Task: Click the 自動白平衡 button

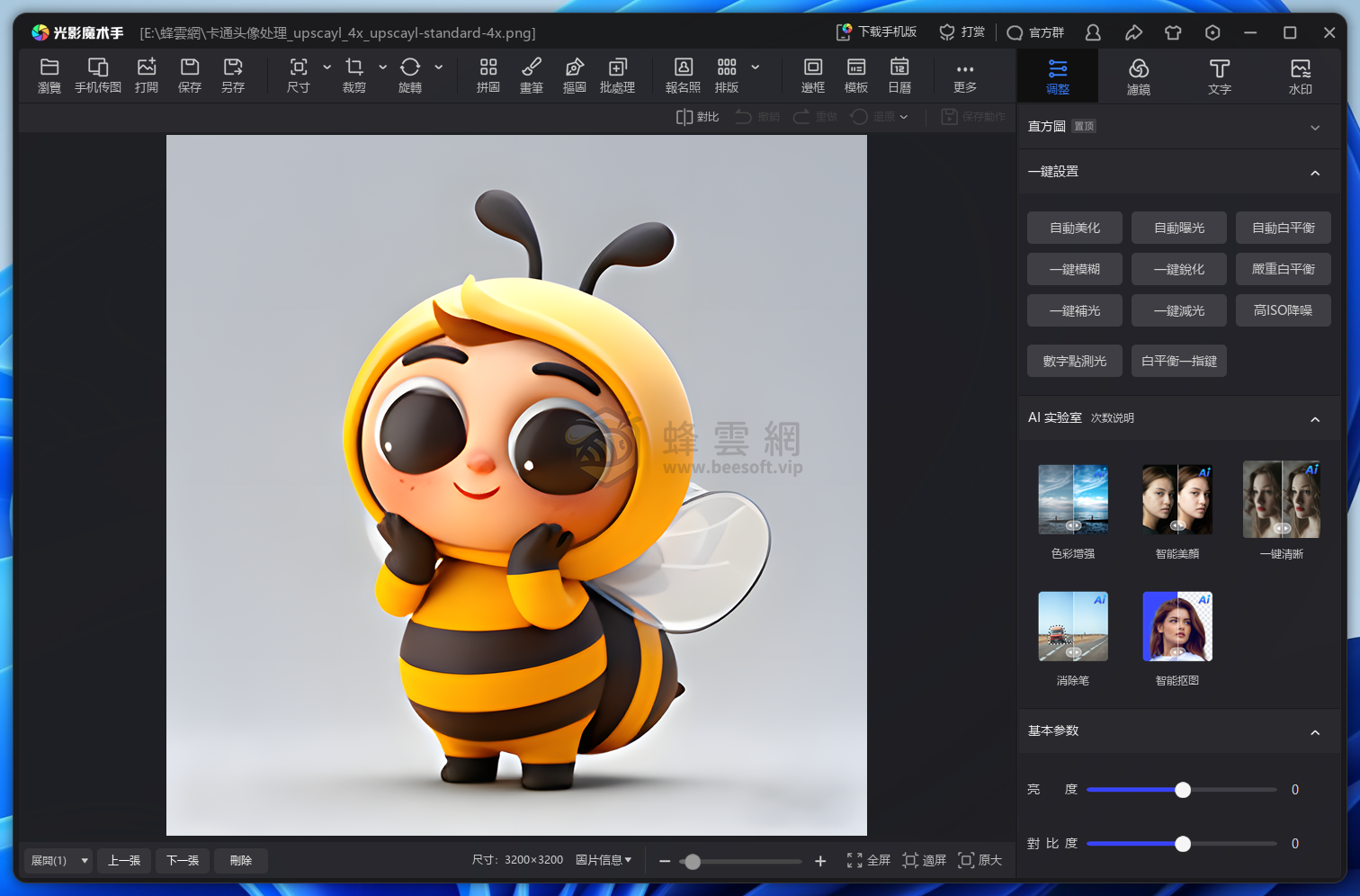Action: 1284,228
